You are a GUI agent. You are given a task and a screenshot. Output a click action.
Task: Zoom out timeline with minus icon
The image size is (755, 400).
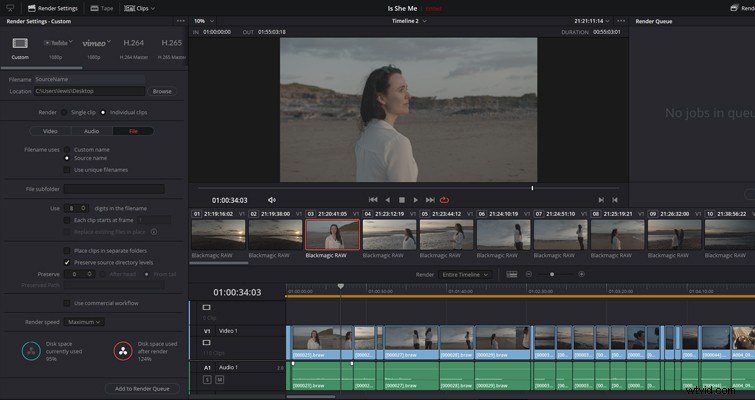[x=529, y=274]
